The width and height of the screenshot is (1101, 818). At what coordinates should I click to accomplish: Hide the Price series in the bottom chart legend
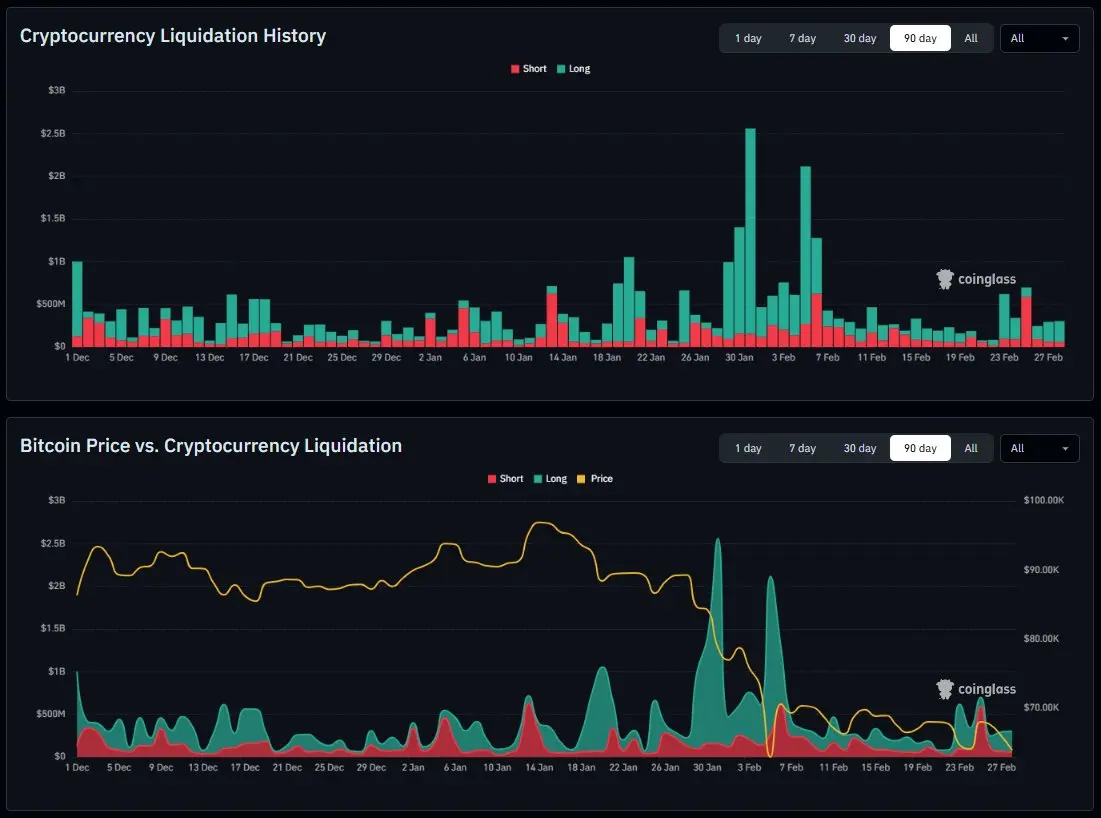point(595,479)
